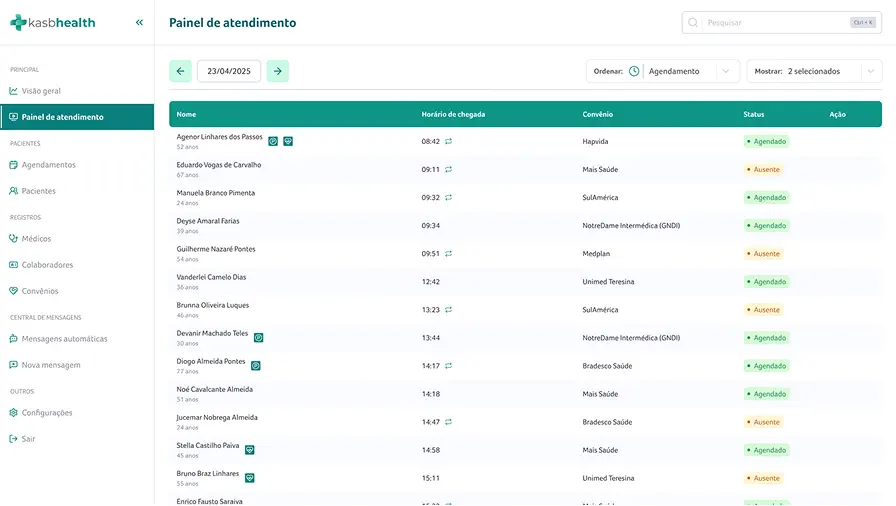This screenshot has width=896, height=506.
Task: Open Visão geral in the sidebar
Action: (41, 91)
